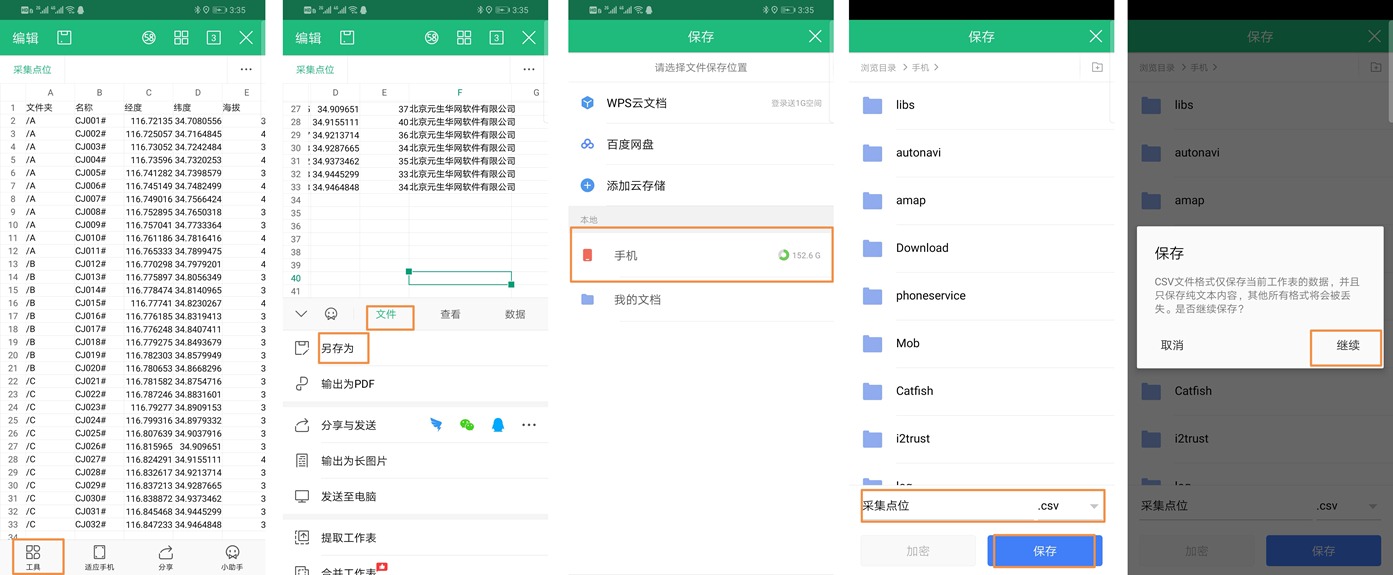Share via the green WeChat icon
This screenshot has width=1393, height=575.
pyautogui.click(x=467, y=425)
